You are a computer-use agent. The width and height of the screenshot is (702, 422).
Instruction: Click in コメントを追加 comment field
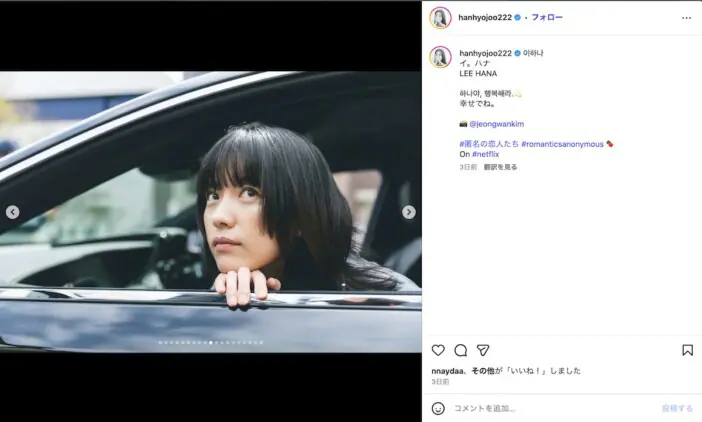[x=554, y=408]
